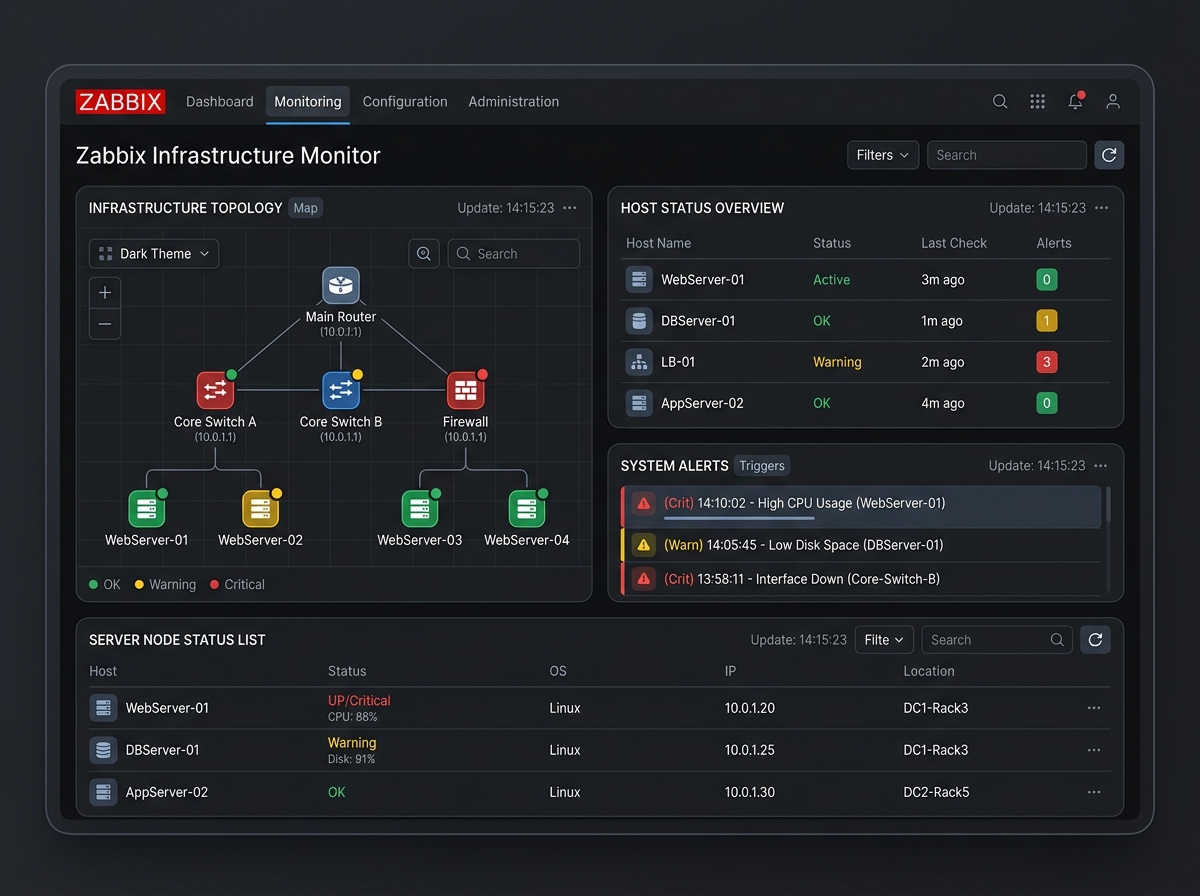The height and width of the screenshot is (896, 1200).
Task: Open the Administration menu
Action: pos(514,101)
